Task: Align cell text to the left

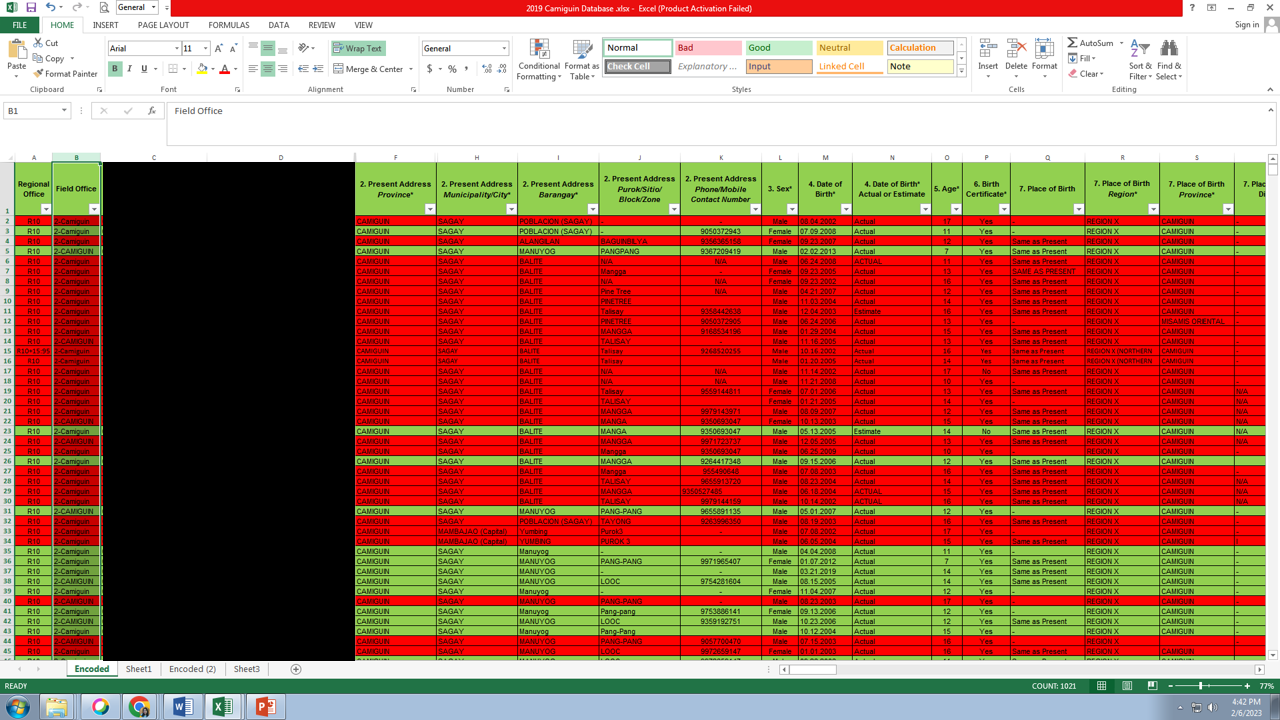Action: coord(253,69)
